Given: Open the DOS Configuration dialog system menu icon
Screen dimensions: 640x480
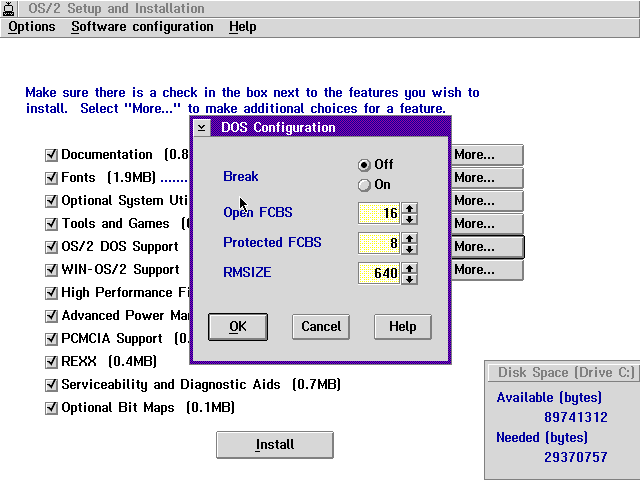Looking at the screenshot, I should 202,127.
